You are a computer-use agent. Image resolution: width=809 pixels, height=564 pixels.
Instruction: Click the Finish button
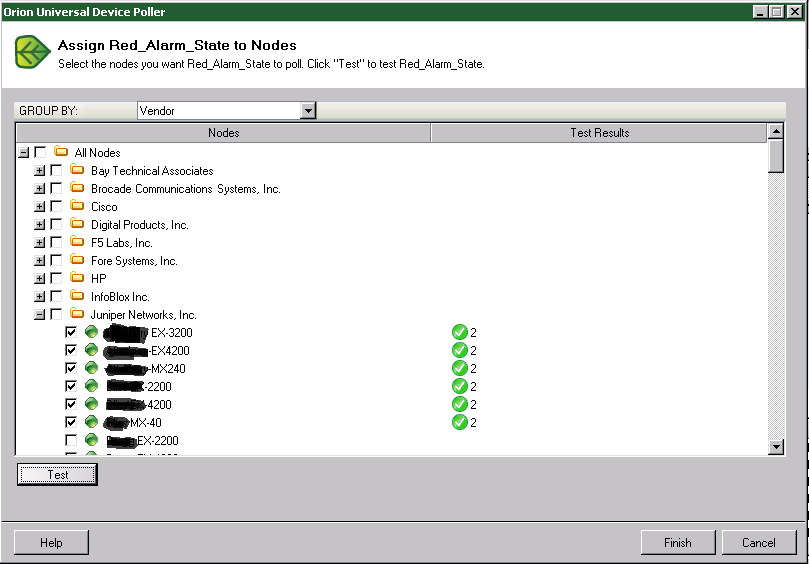678,542
